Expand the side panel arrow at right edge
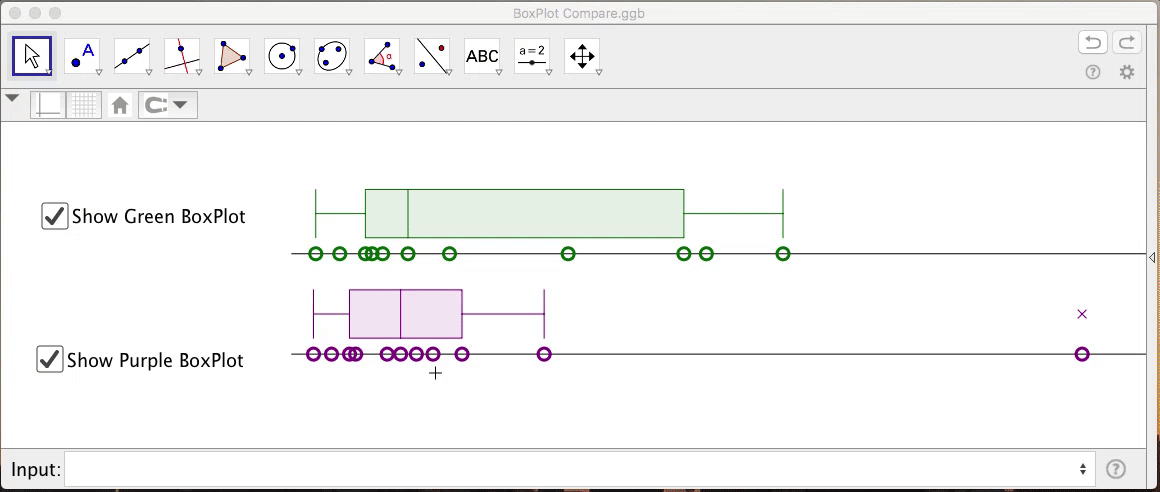Viewport: 1160px width, 492px height. pos(1153,257)
